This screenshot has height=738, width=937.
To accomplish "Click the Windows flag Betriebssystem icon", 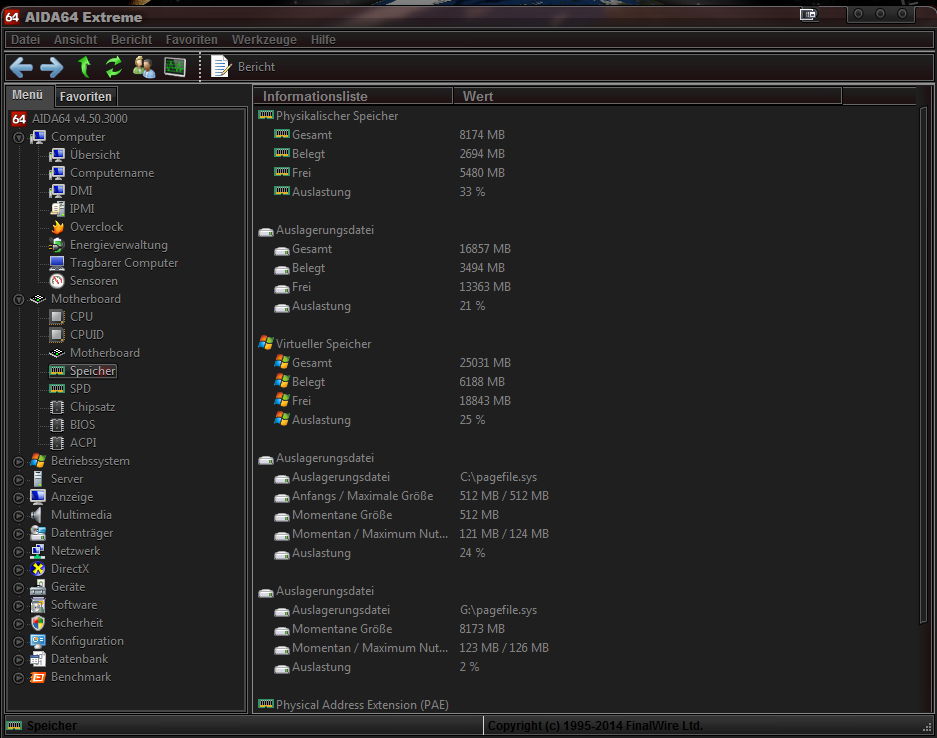I will click(x=38, y=461).
